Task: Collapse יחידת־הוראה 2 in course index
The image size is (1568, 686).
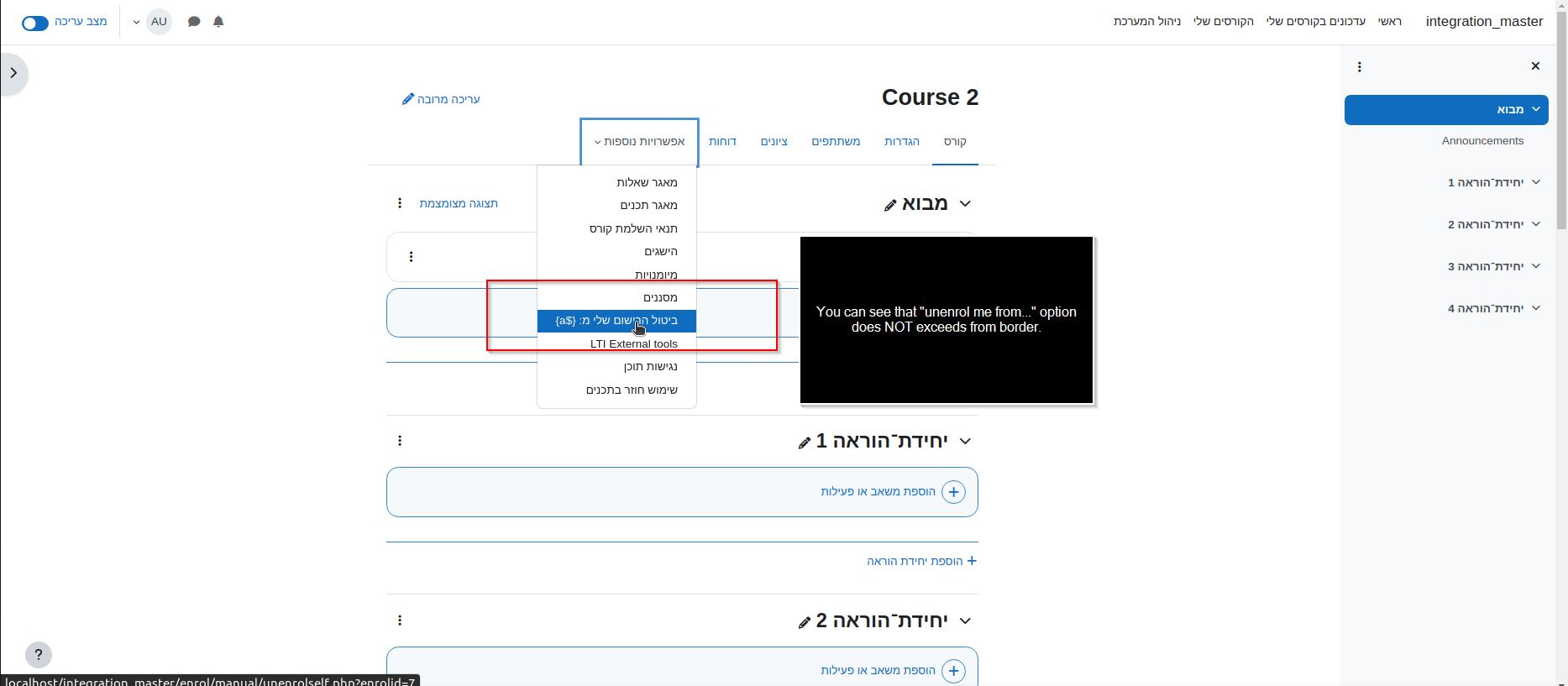Action: coord(1536,224)
